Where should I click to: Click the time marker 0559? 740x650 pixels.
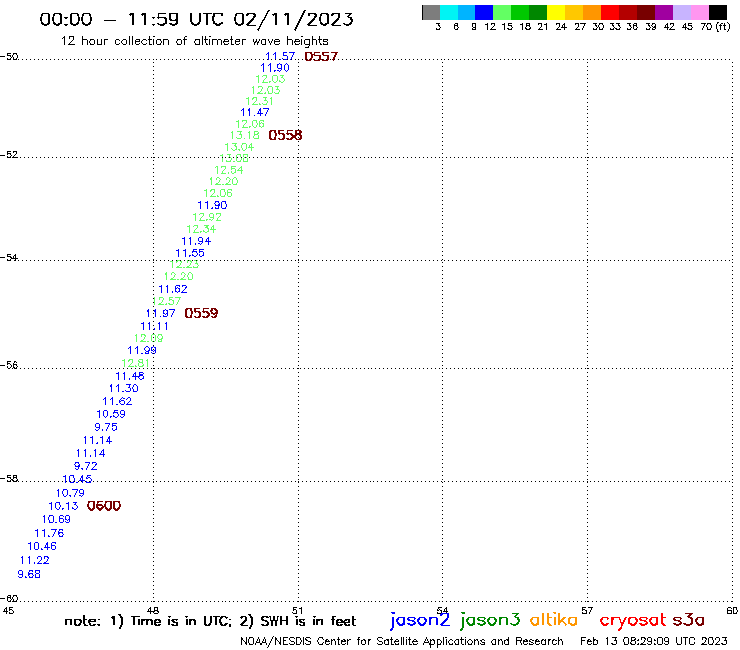[x=201, y=313]
